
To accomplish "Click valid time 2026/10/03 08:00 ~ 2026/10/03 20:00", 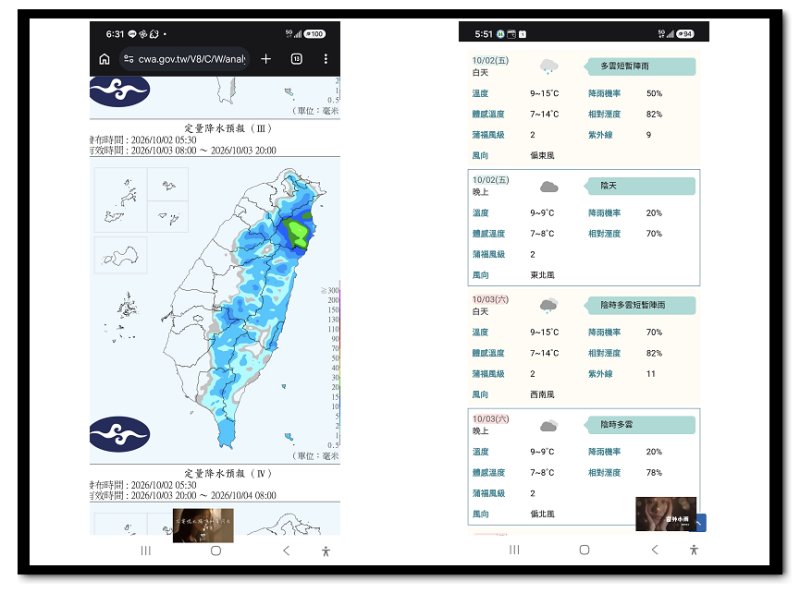I will (x=204, y=151).
